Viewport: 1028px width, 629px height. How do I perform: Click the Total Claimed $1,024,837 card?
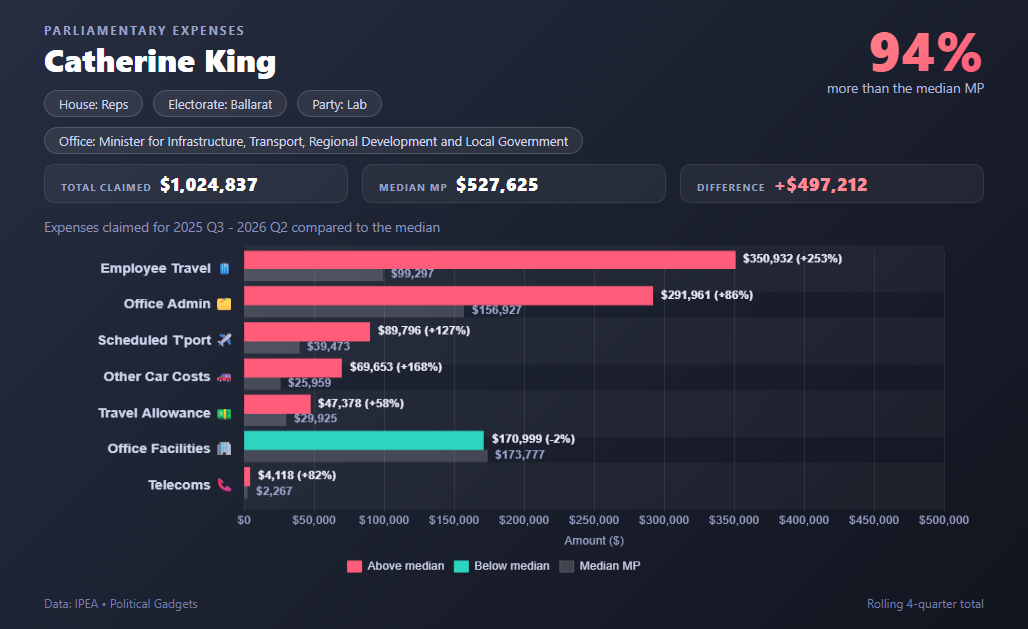(195, 184)
